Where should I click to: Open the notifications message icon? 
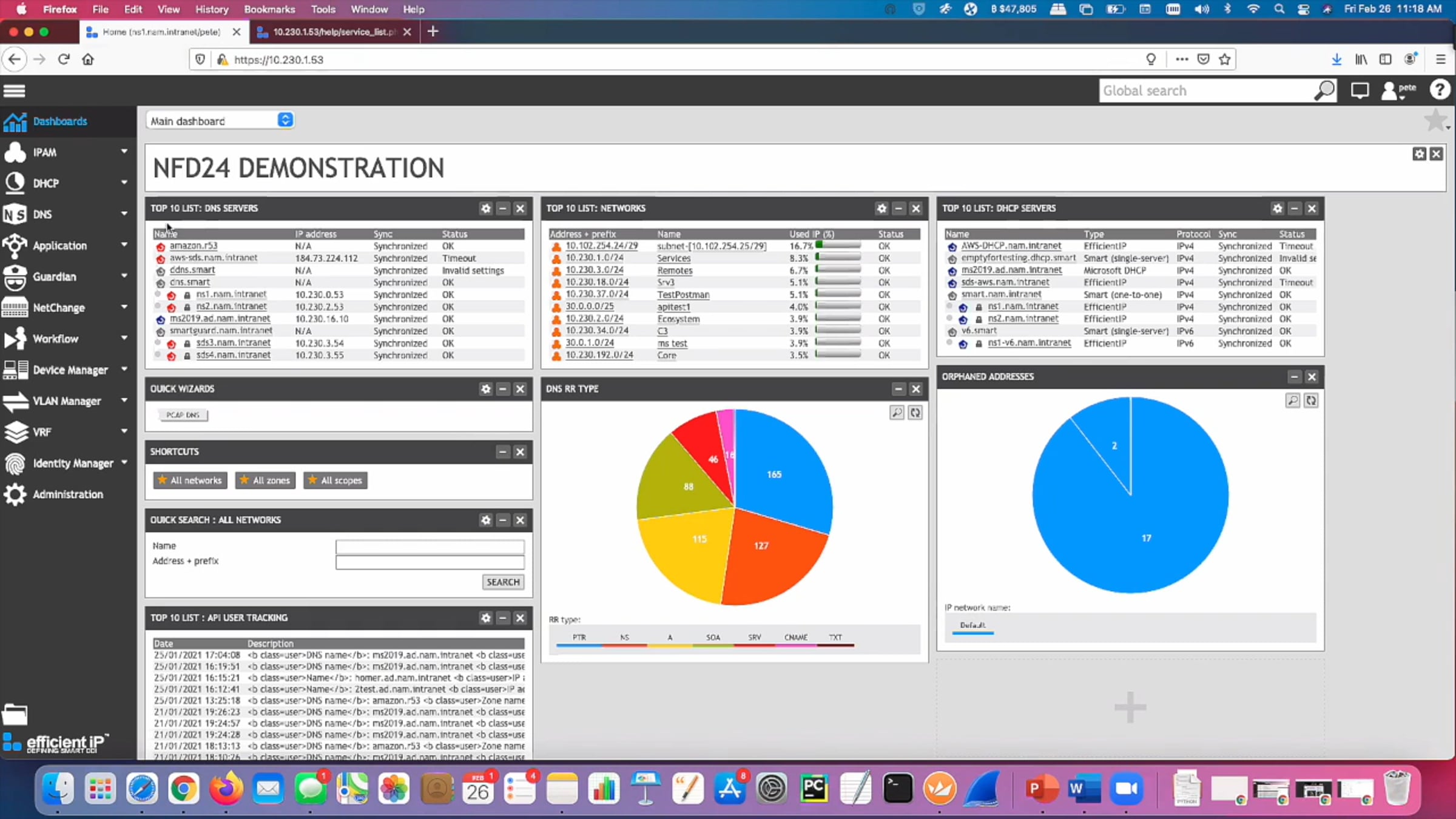[1360, 90]
